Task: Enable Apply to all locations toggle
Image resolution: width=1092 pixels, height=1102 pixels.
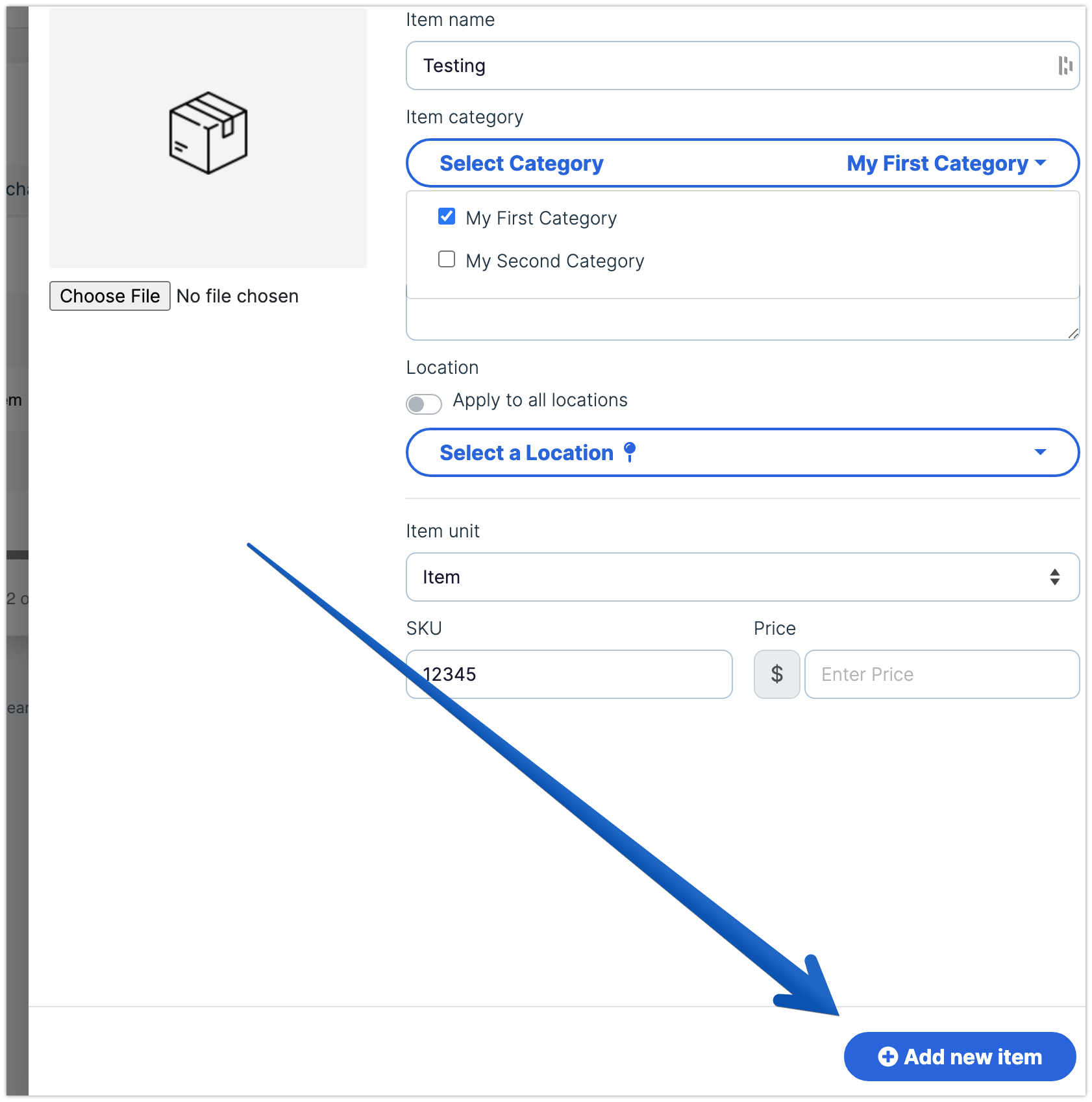Action: tap(424, 404)
